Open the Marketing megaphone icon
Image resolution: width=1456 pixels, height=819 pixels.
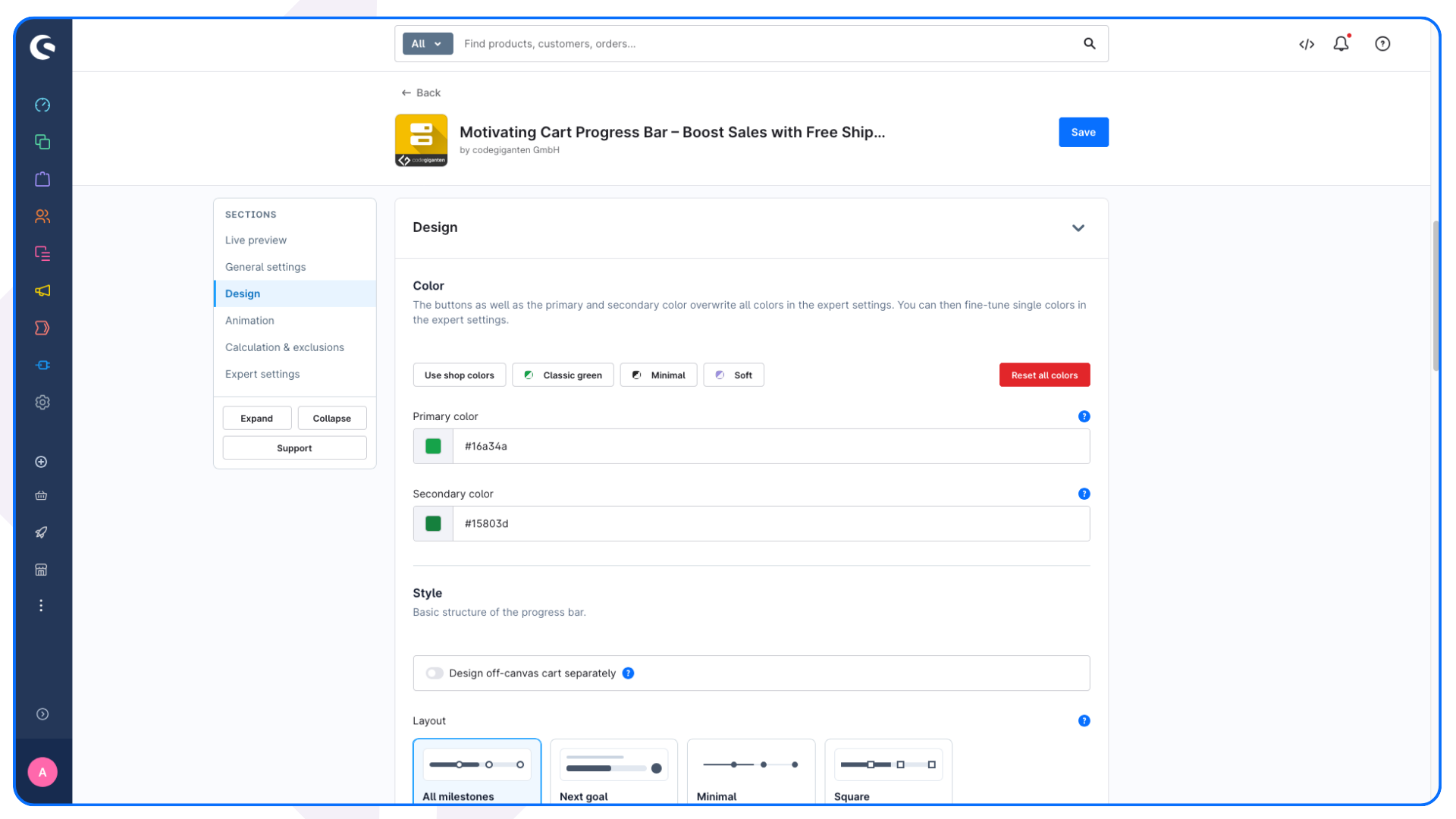[x=42, y=290]
